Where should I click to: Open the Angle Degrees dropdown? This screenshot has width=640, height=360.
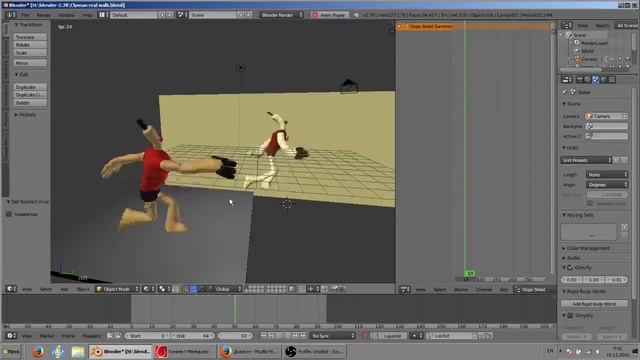pyautogui.click(x=607, y=184)
